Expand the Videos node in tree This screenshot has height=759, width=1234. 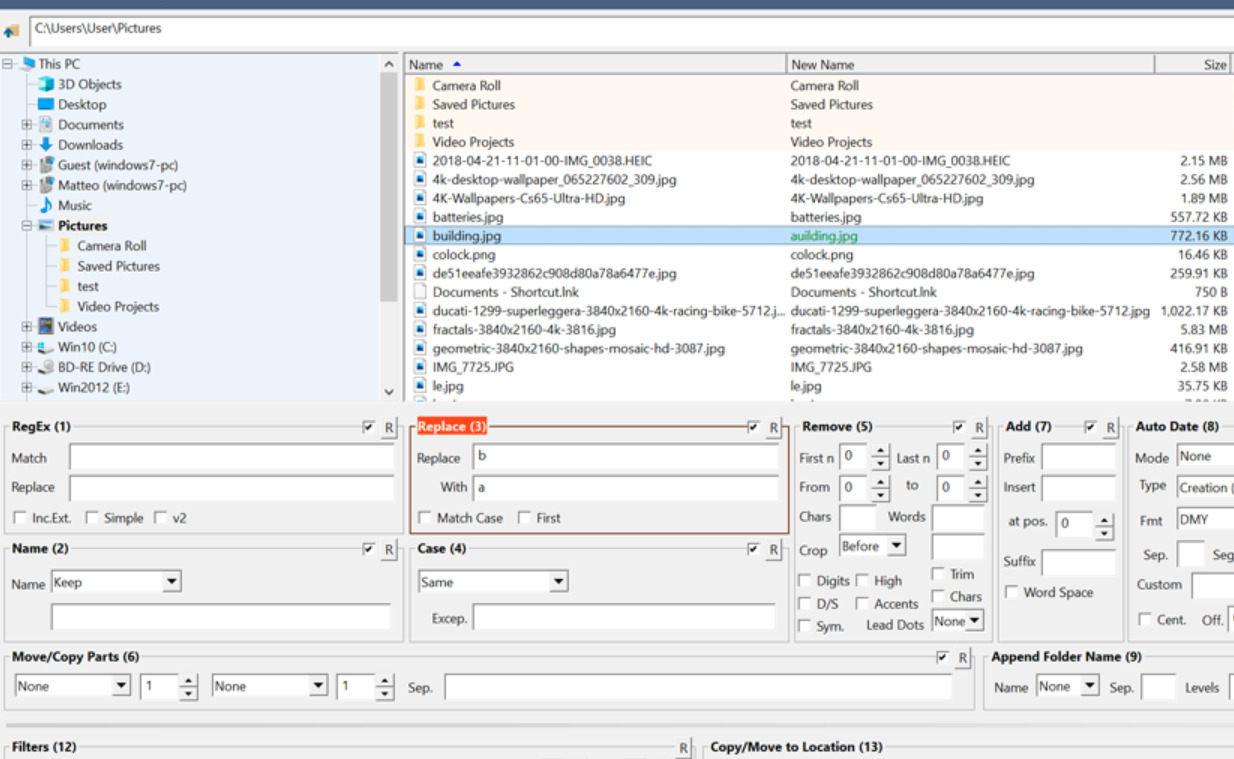click(27, 327)
